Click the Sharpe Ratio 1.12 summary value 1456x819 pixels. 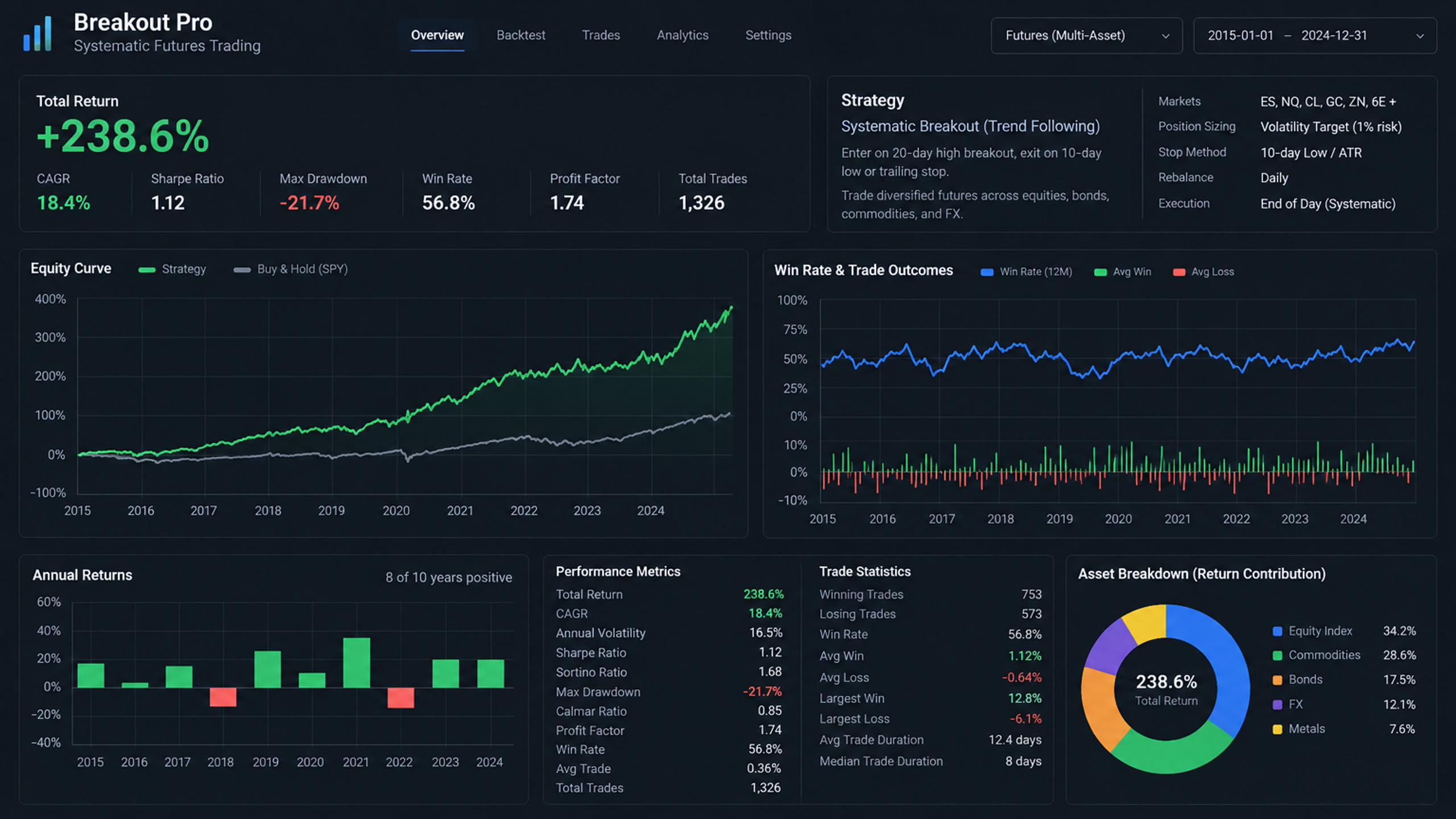[168, 203]
